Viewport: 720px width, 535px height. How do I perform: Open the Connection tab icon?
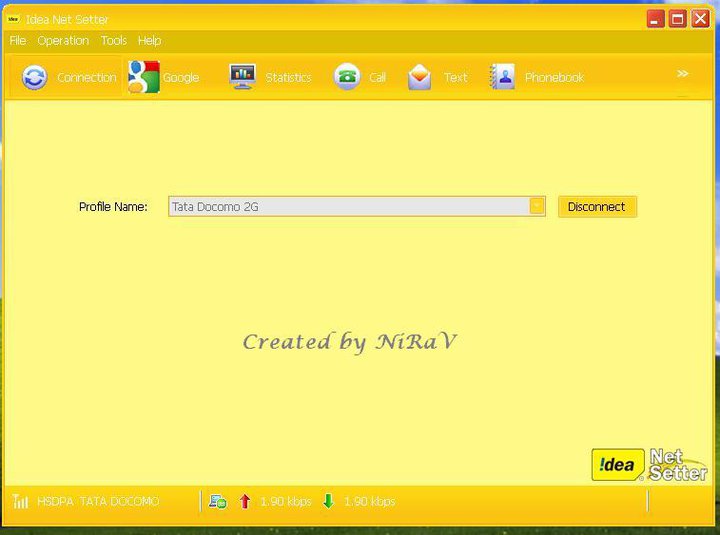(x=35, y=77)
